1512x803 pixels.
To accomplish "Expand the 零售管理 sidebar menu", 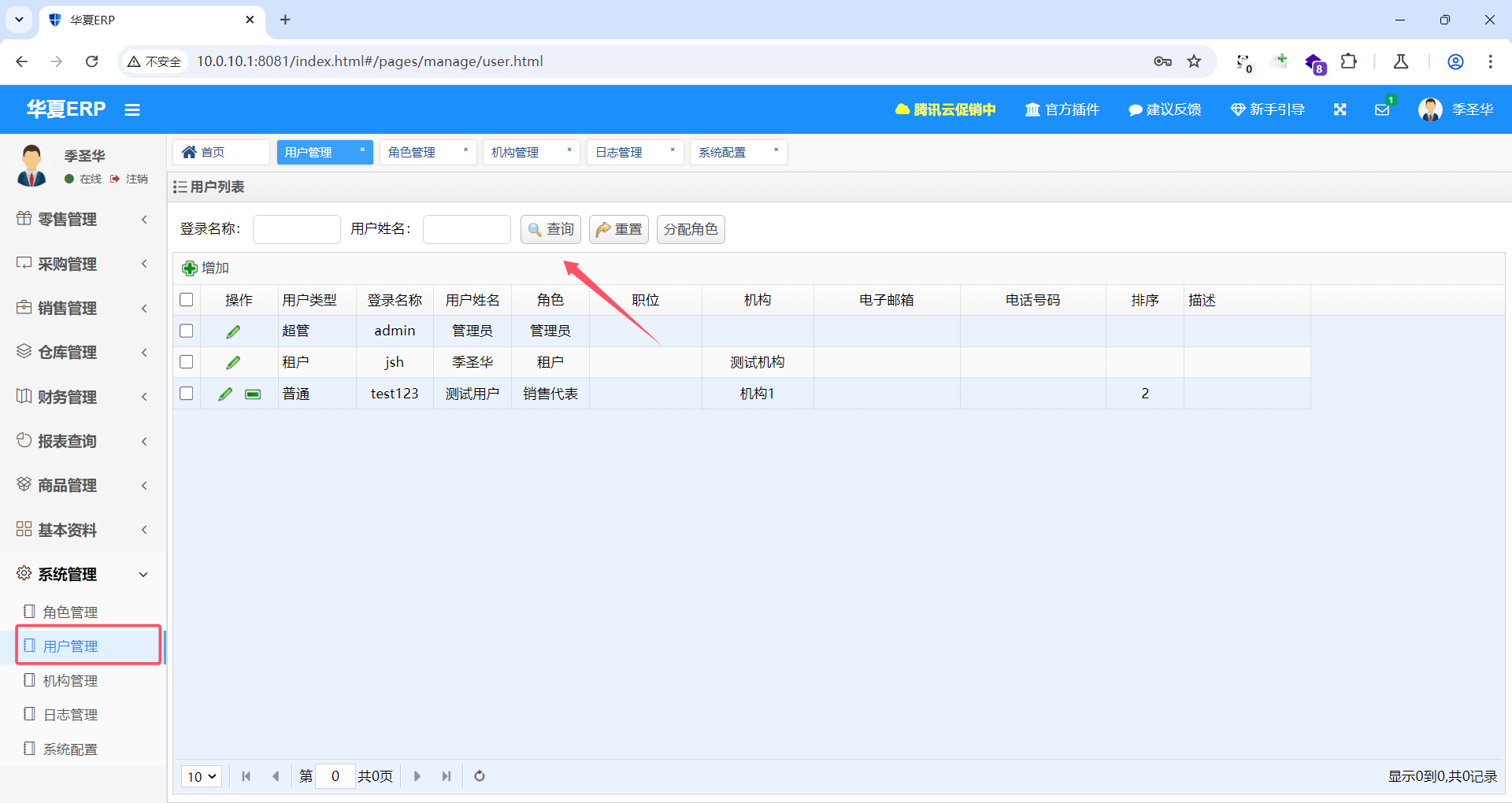I will coord(83,220).
